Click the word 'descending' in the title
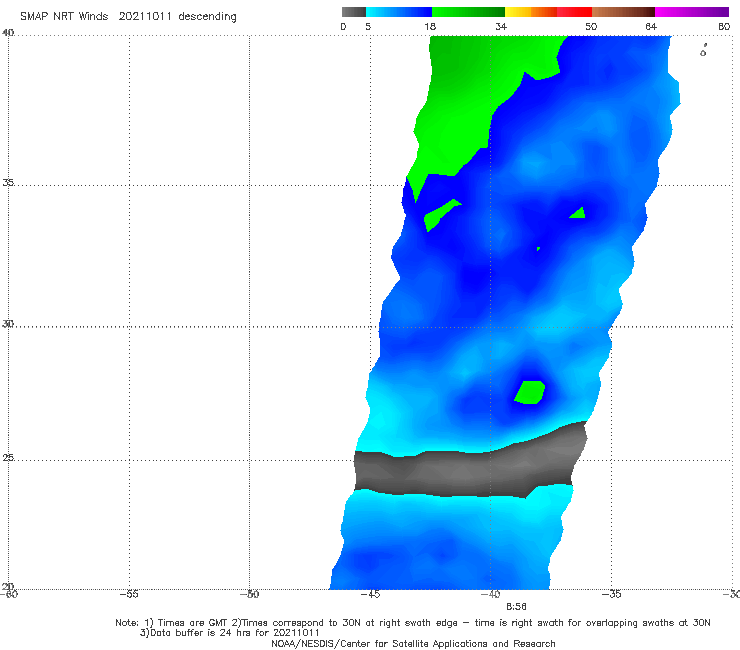Viewport: 740px width, 650px height. [207, 17]
